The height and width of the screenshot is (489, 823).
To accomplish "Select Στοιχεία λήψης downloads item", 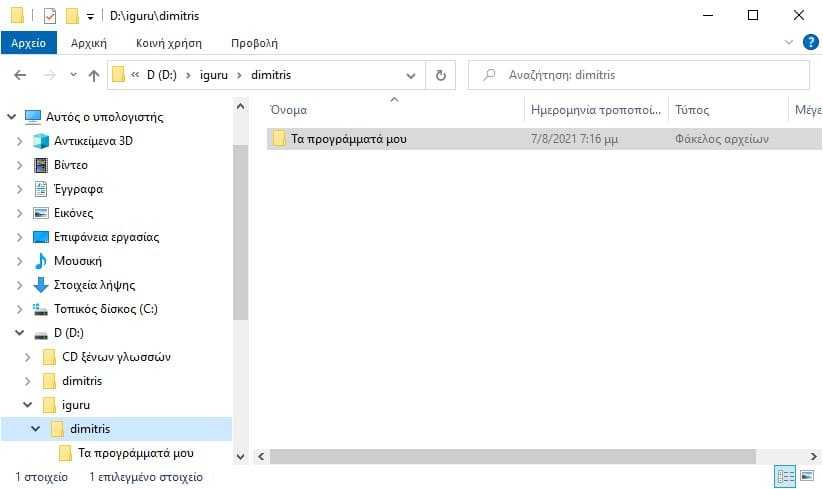I will [x=94, y=285].
